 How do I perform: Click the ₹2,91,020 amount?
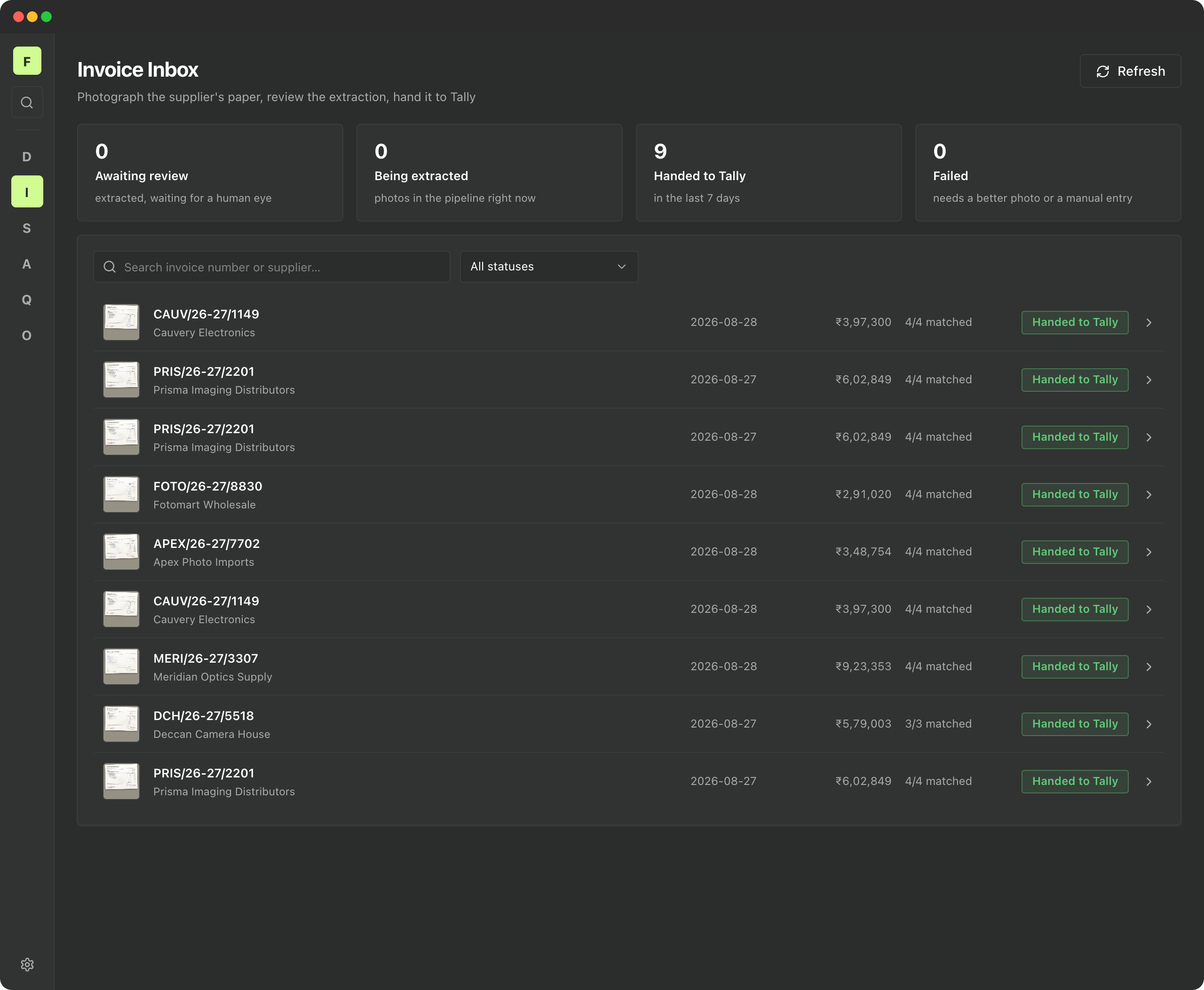[x=863, y=494]
